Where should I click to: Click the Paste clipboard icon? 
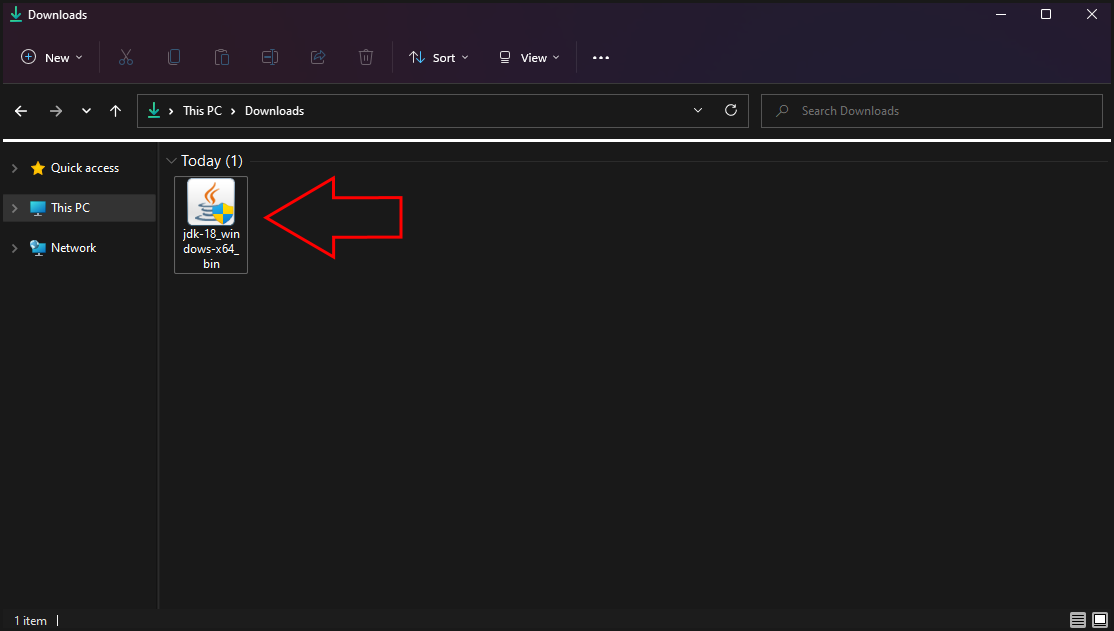[222, 58]
